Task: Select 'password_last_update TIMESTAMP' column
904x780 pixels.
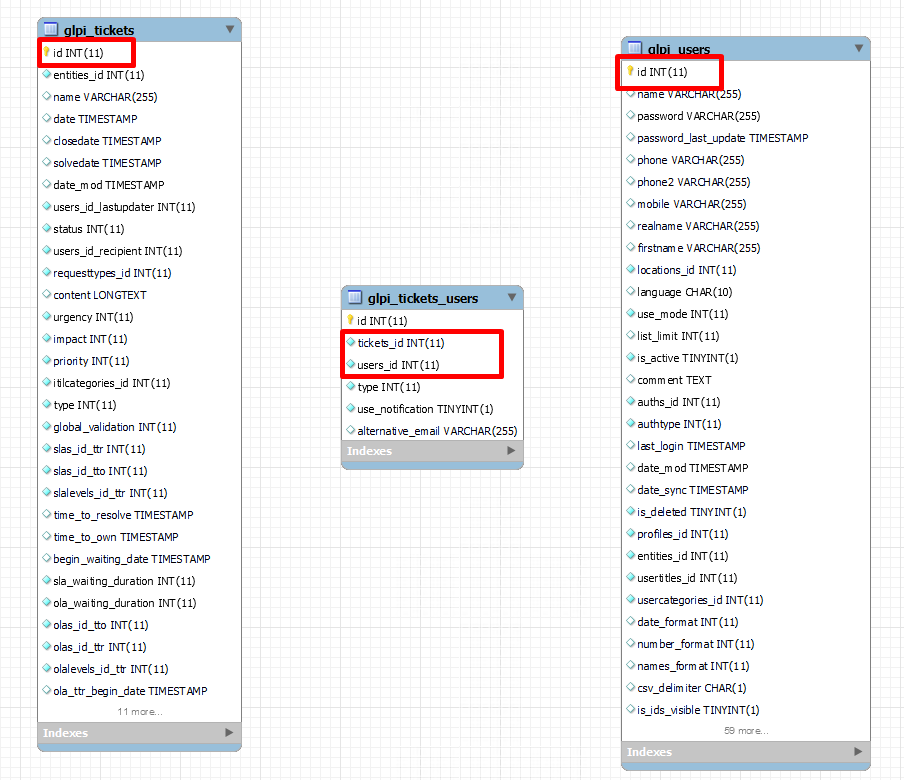Action: click(722, 138)
